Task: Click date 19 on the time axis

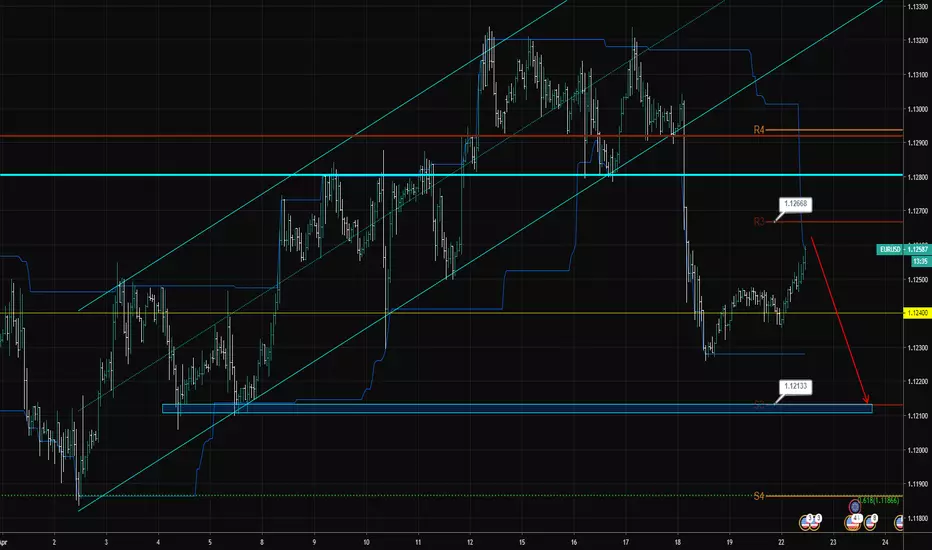Action: 729,542
